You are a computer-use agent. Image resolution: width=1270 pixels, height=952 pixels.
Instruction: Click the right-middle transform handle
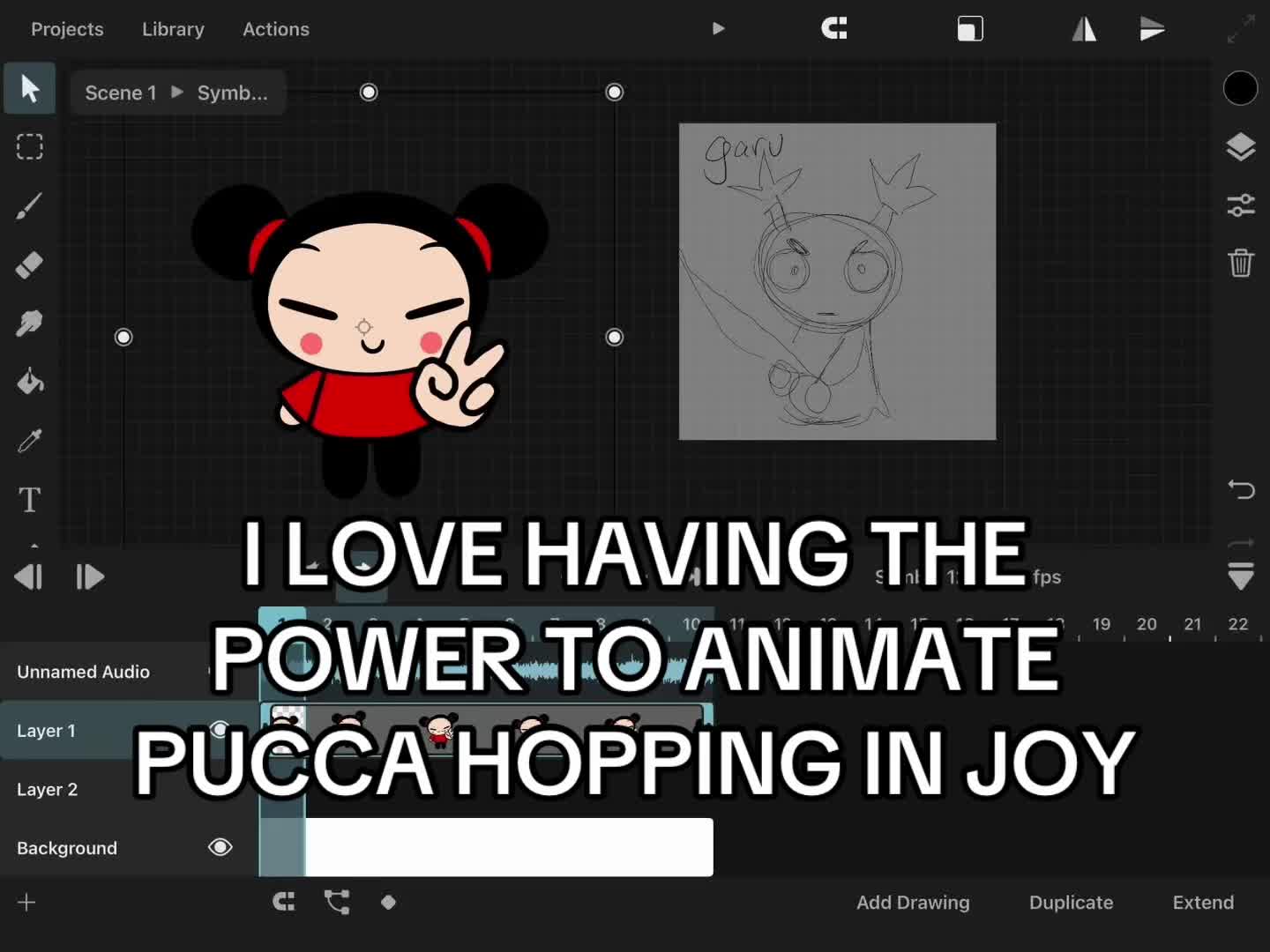[615, 337]
